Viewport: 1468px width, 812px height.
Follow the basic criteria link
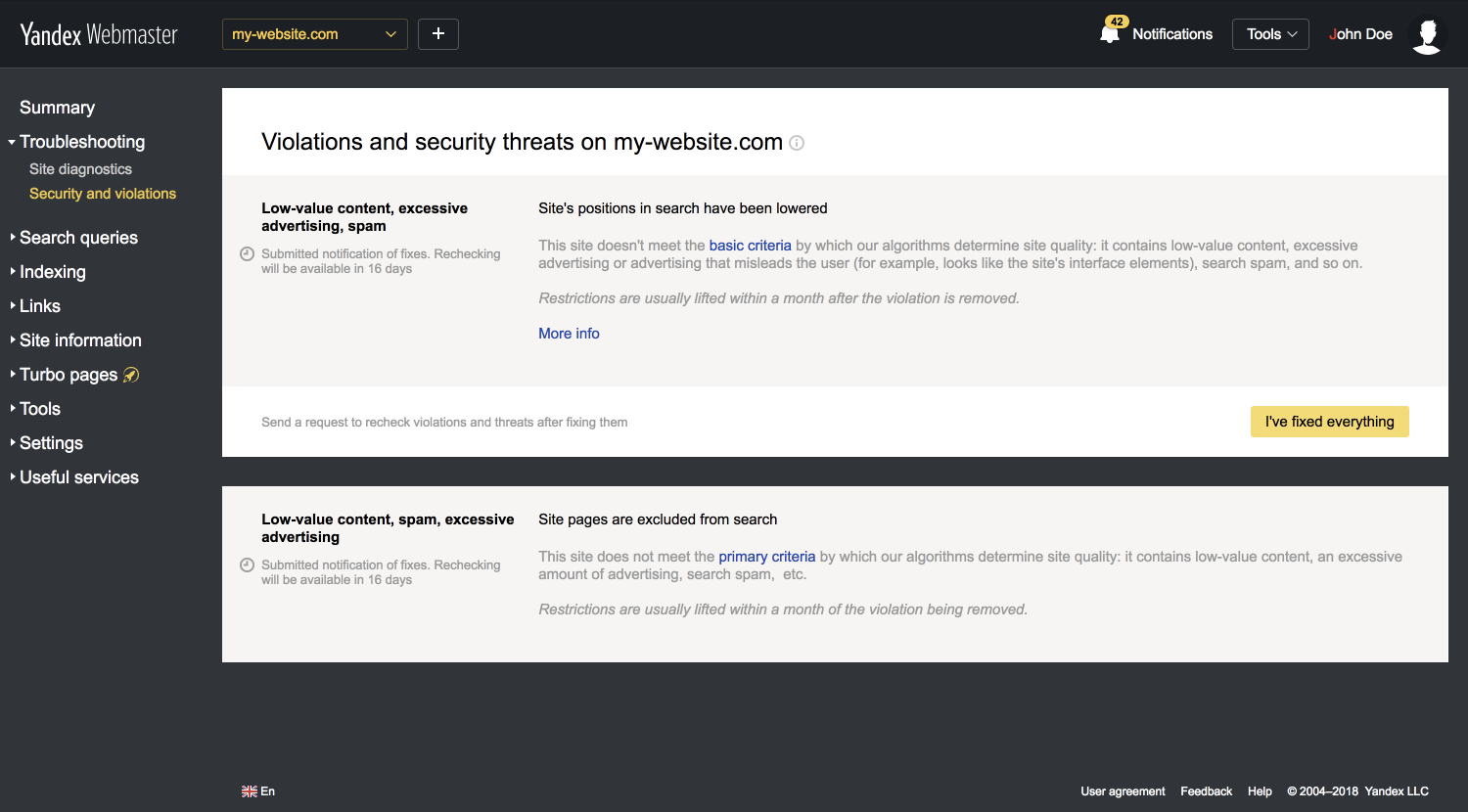750,246
